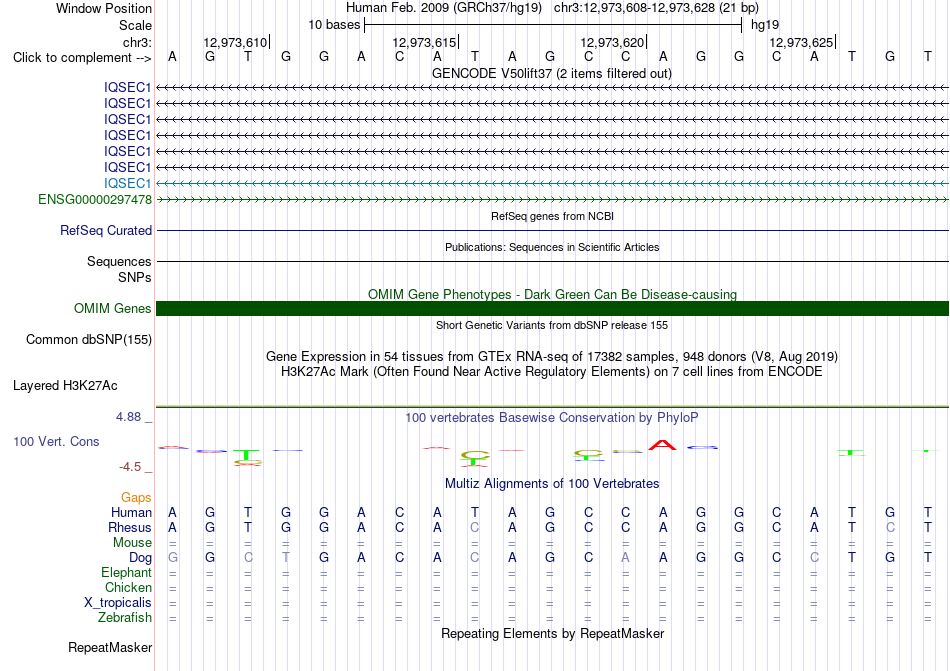Click the 12,973,620 position marker
Image resolution: width=950 pixels, height=671 pixels.
[x=613, y=42]
